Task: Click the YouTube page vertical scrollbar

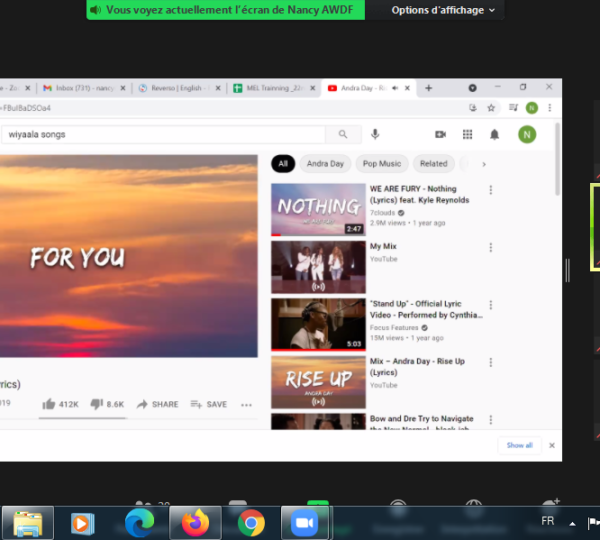Action: (x=558, y=159)
